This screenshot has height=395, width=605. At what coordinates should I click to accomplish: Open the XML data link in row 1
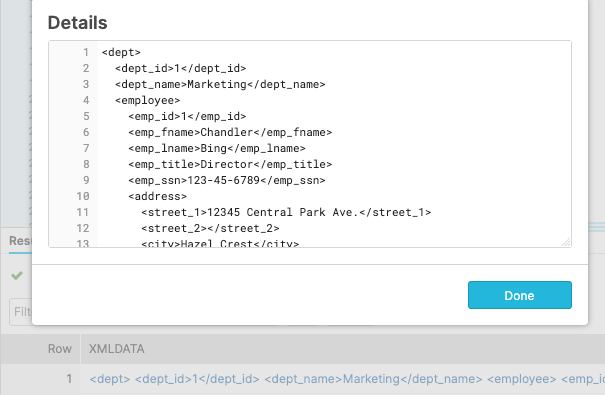coord(347,379)
